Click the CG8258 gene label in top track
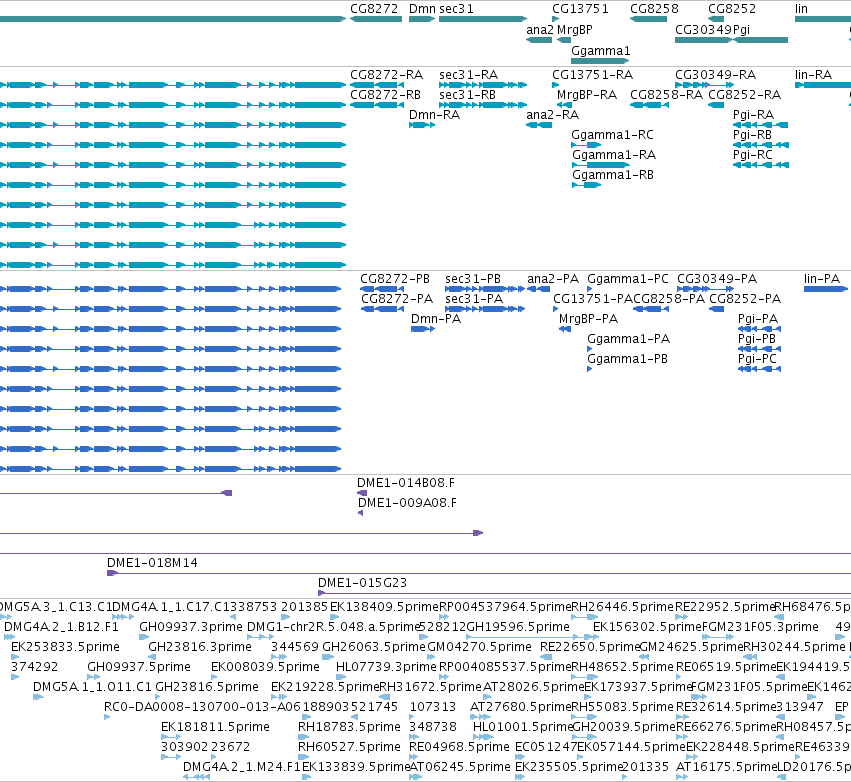 (654, 9)
